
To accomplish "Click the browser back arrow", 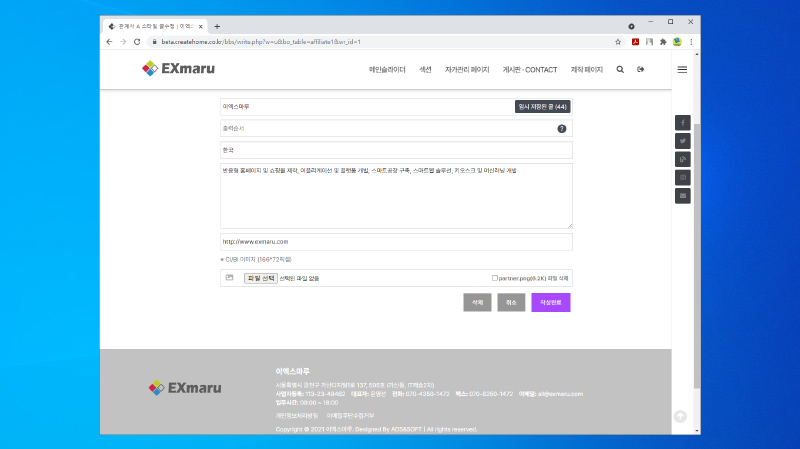I will click(x=109, y=42).
